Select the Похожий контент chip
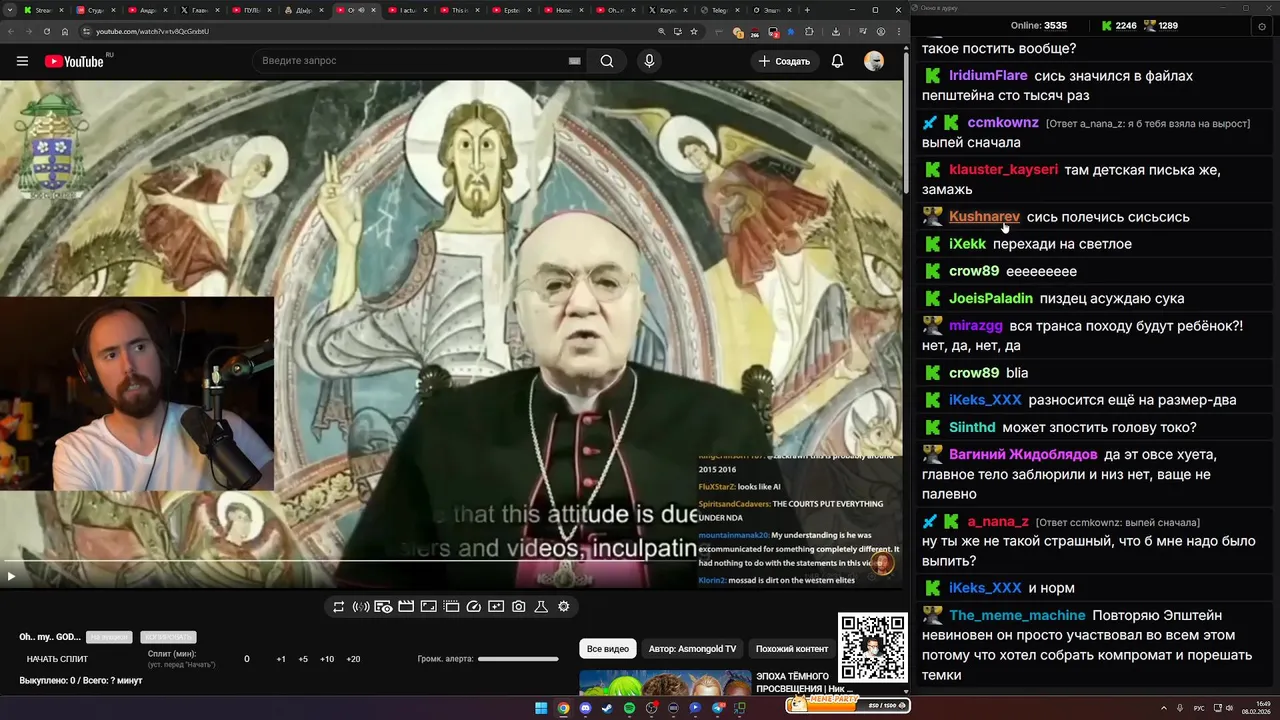Viewport: 1280px width, 720px height. point(792,649)
